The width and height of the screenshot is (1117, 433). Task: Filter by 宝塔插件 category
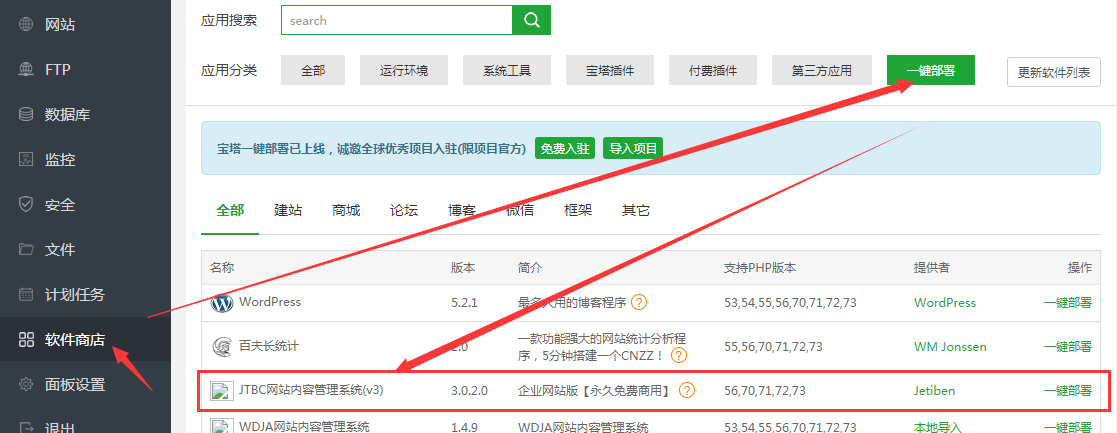(611, 71)
